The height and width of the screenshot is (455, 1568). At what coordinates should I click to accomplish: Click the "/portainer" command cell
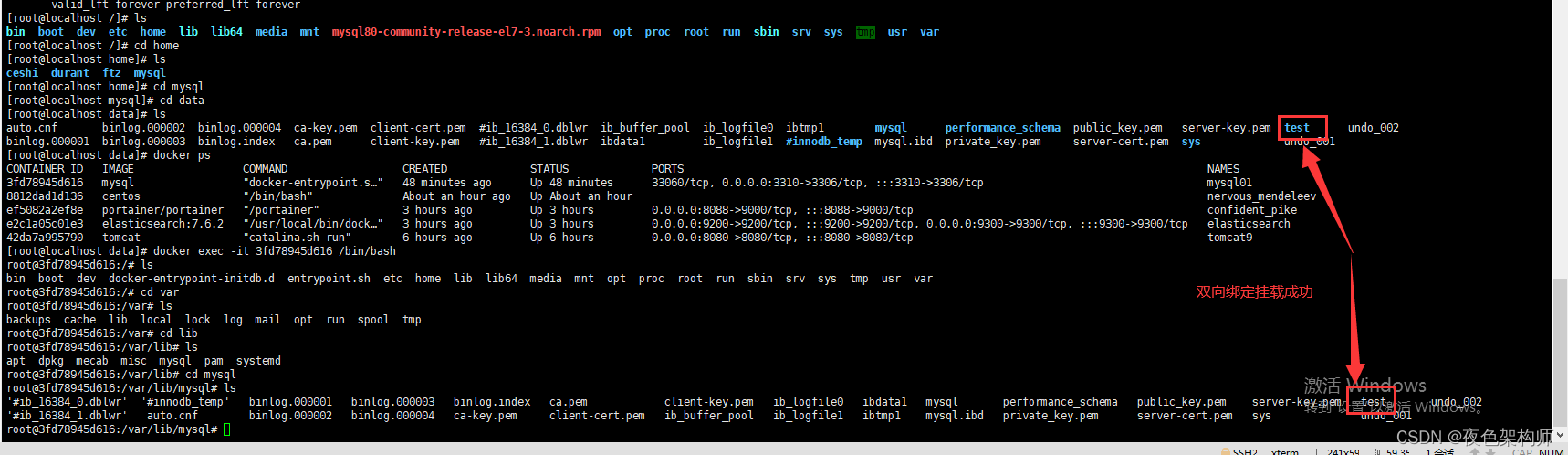(x=281, y=210)
